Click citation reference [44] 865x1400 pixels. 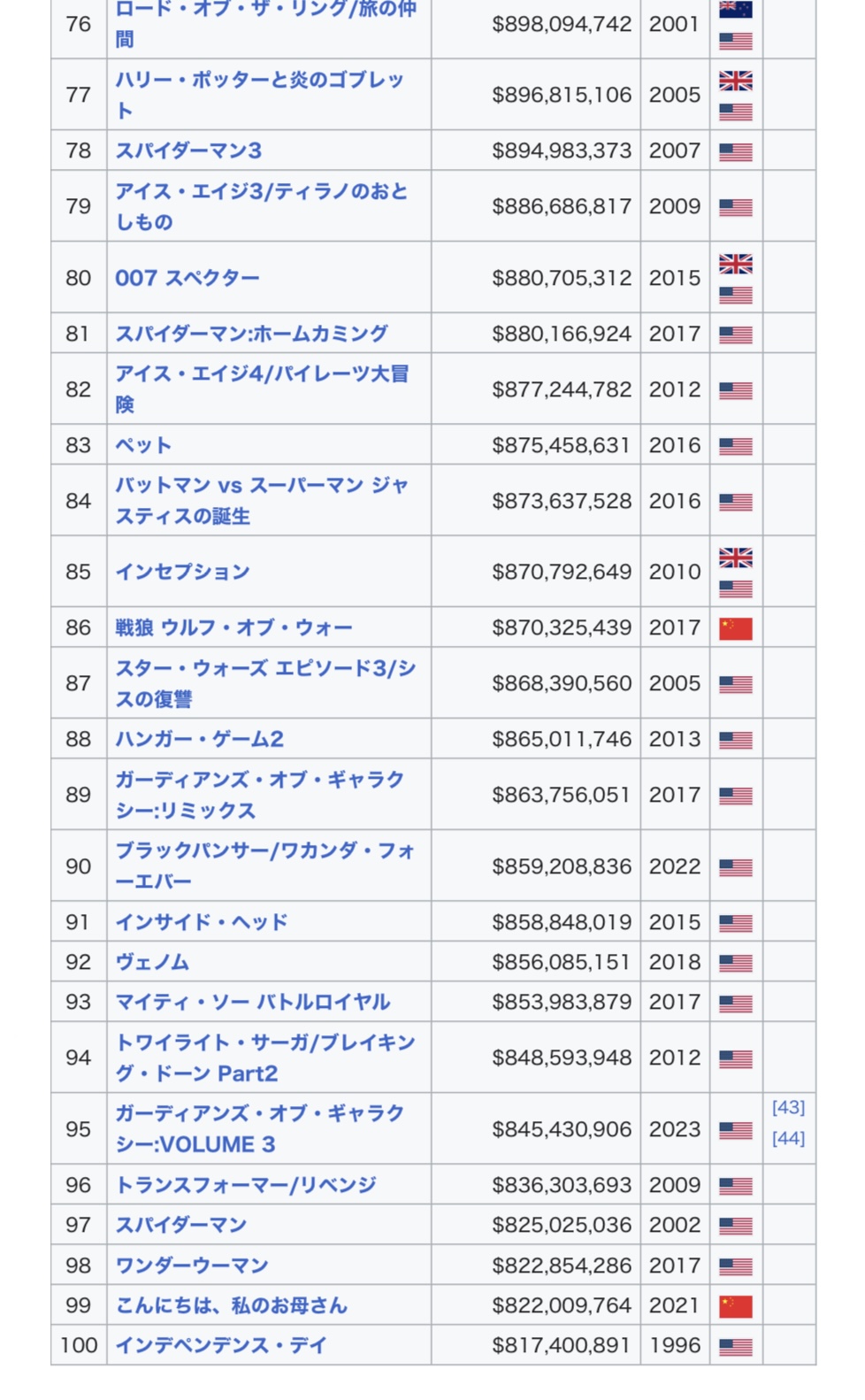pos(787,1138)
